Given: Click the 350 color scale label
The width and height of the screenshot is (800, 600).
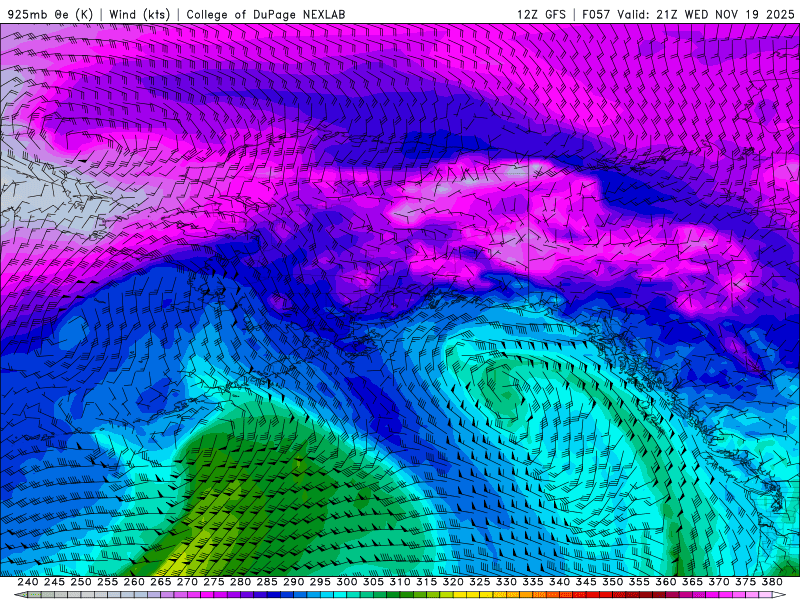Looking at the screenshot, I should coord(613,582).
